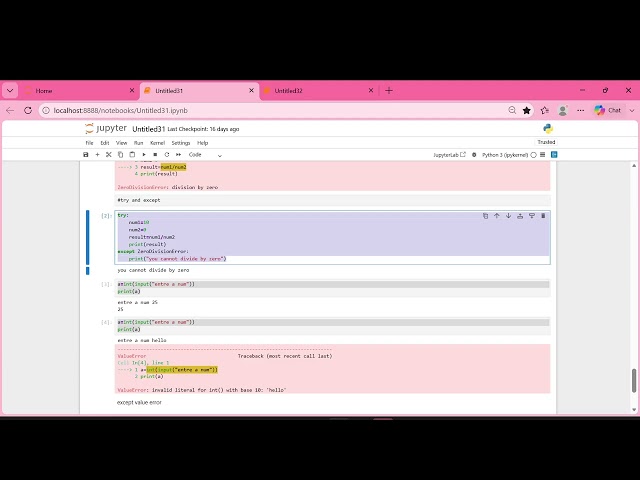Paste cell using the clipboard toolbar icon
Viewport: 640px width, 480px height.
[x=132, y=155]
